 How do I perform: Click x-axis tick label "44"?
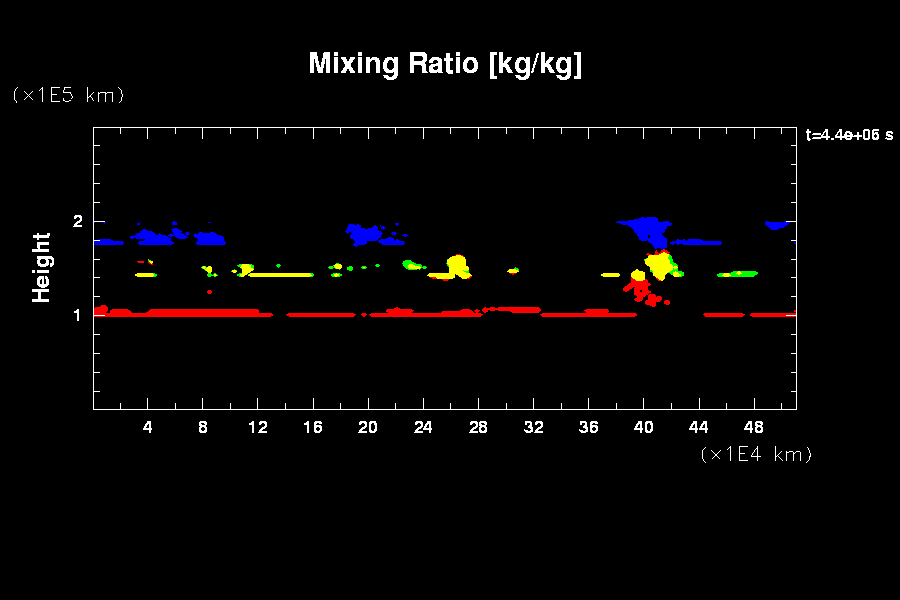[698, 428]
